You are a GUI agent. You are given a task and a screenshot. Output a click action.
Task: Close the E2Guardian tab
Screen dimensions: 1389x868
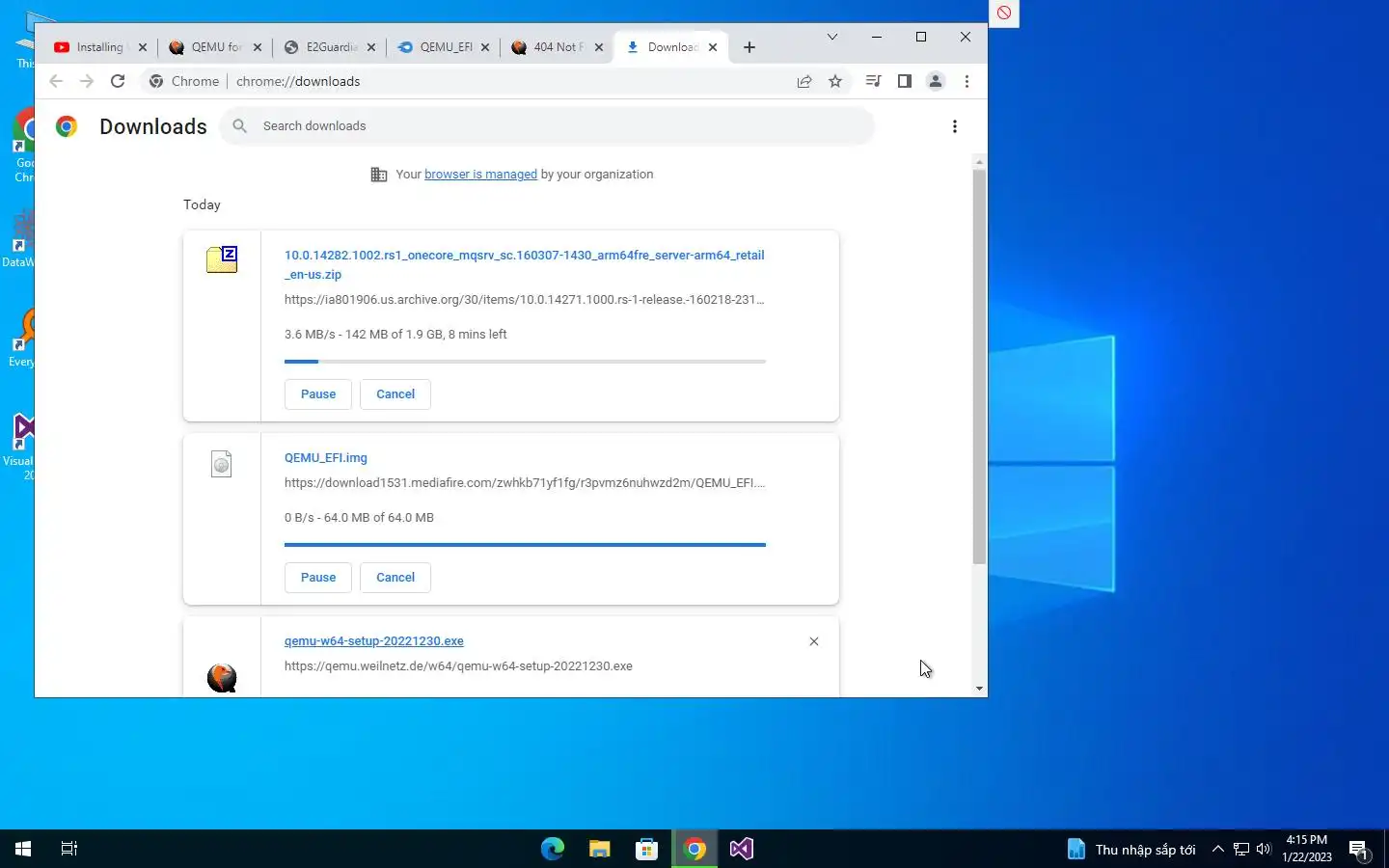(371, 47)
